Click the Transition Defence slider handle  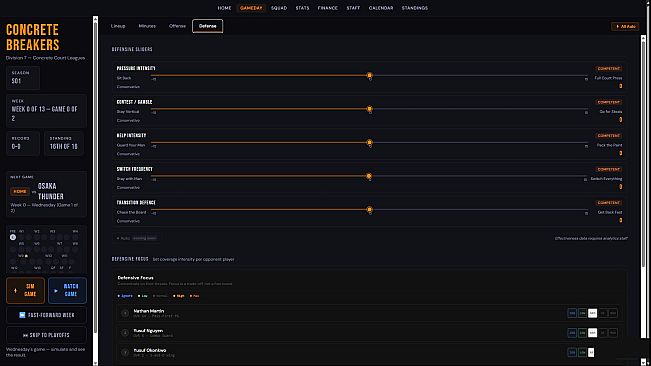370,210
